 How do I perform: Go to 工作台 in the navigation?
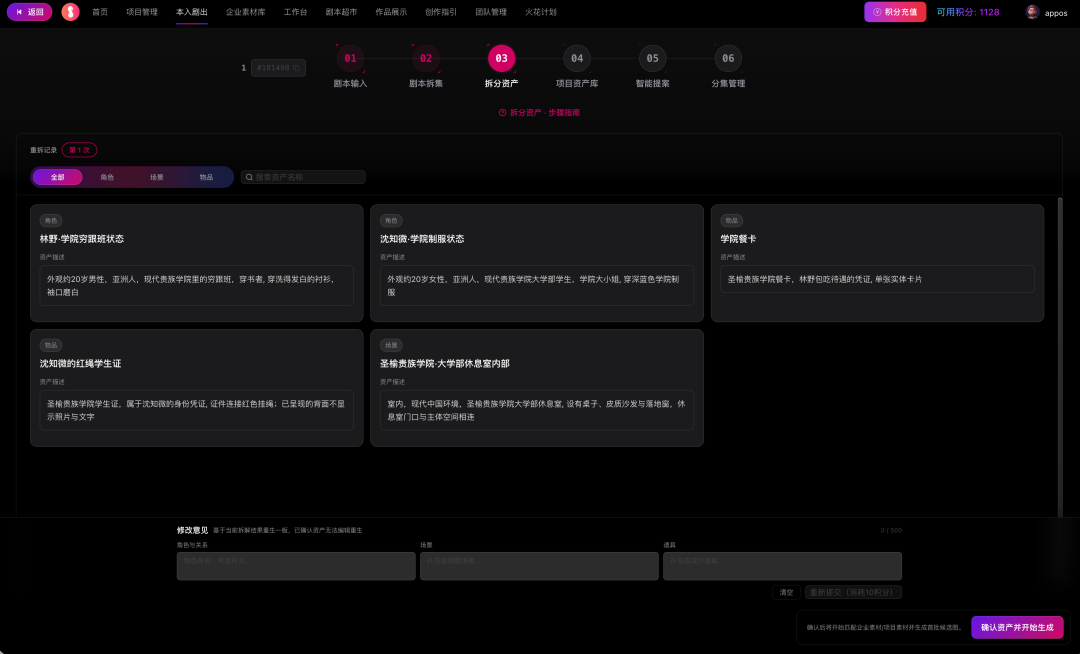click(x=295, y=12)
